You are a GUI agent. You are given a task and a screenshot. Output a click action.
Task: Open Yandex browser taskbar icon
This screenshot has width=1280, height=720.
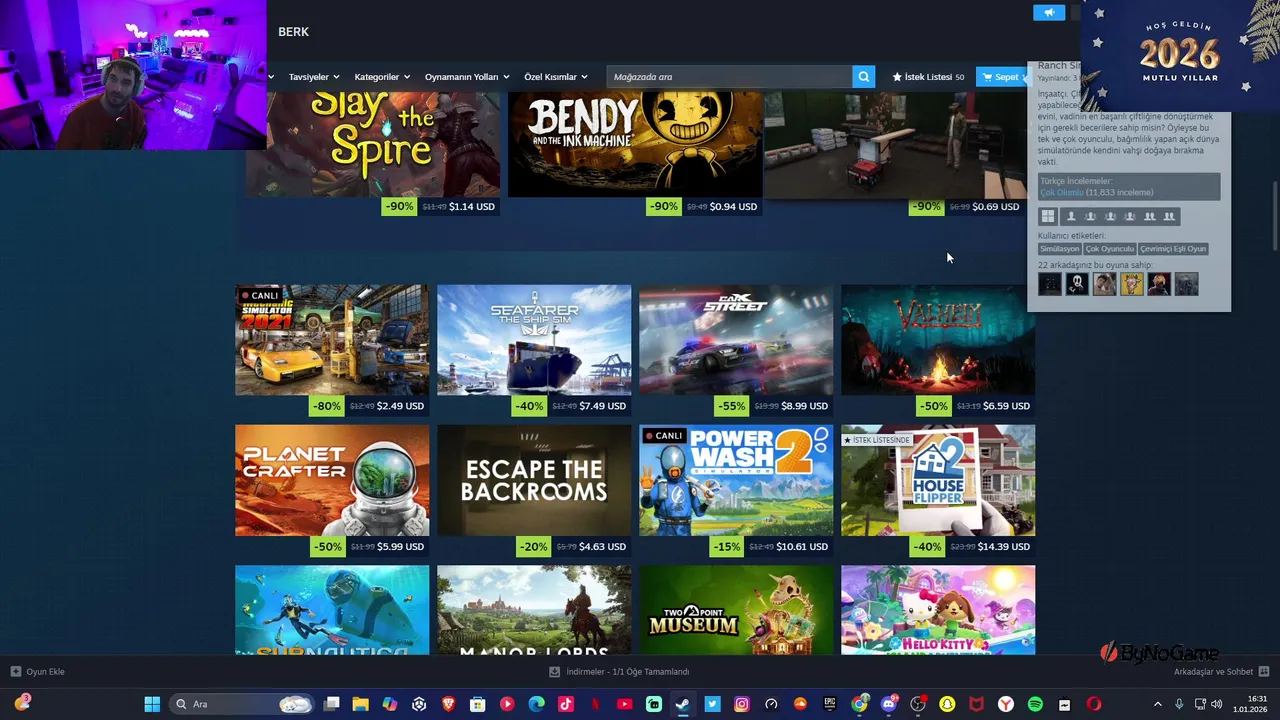click(1006, 704)
